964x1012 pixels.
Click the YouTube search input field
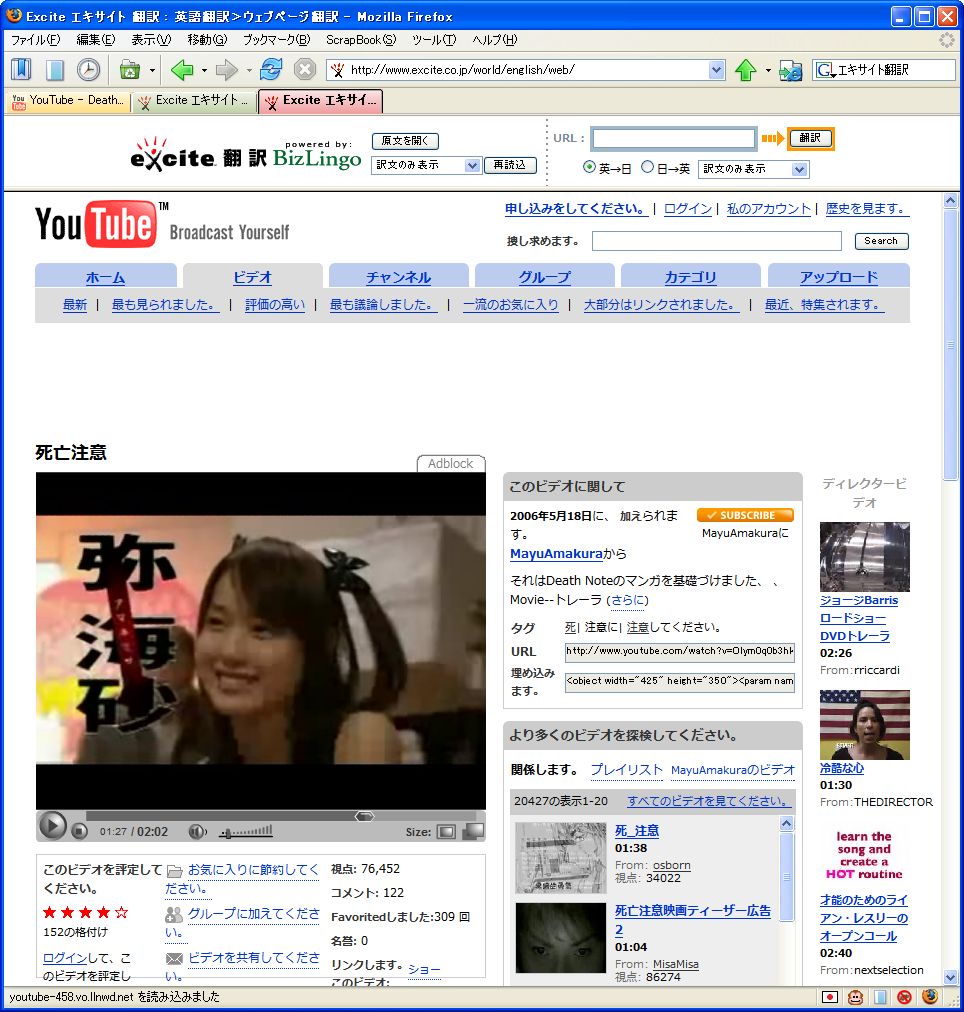[717, 241]
